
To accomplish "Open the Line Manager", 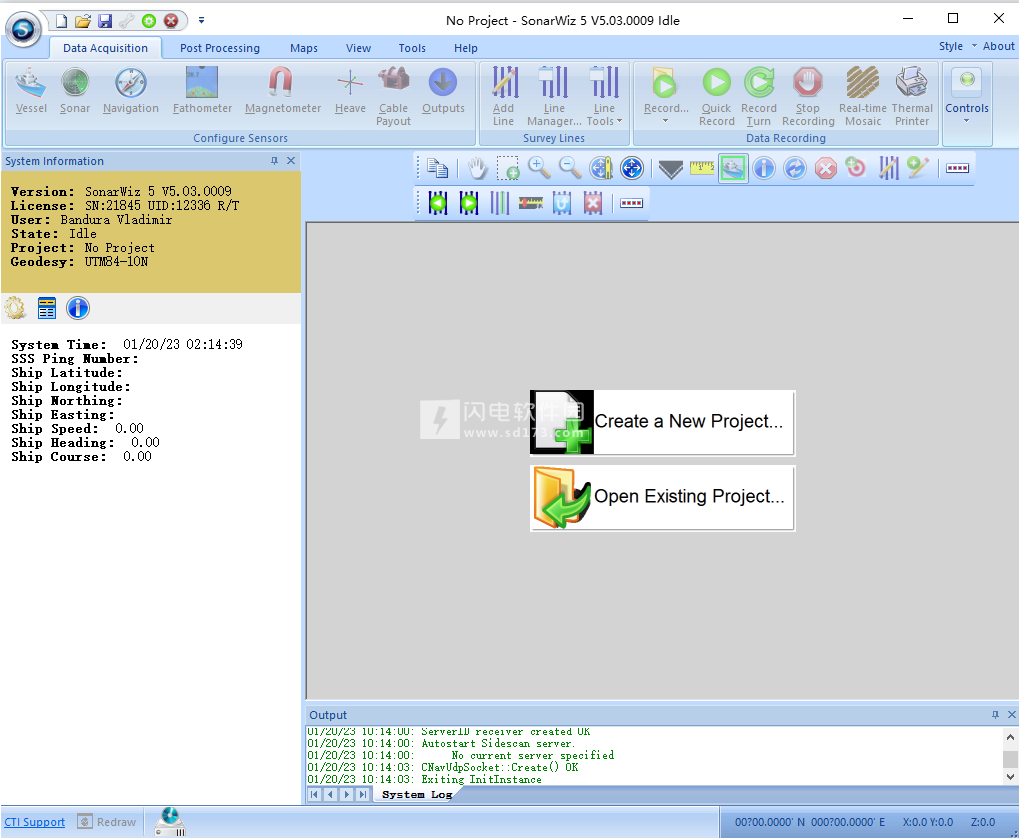I will (x=554, y=96).
